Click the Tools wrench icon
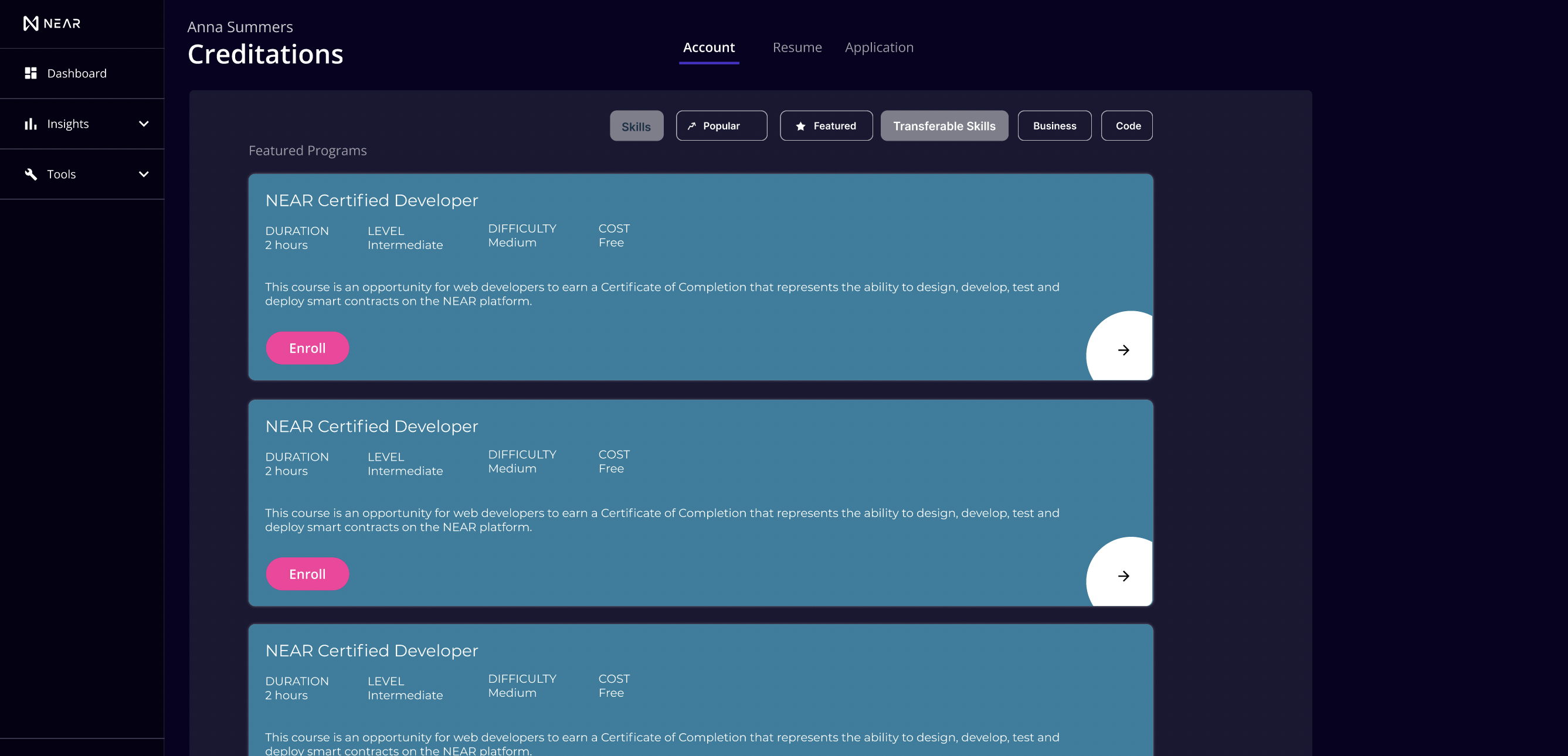Viewport: 1568px width, 756px height. click(x=31, y=174)
